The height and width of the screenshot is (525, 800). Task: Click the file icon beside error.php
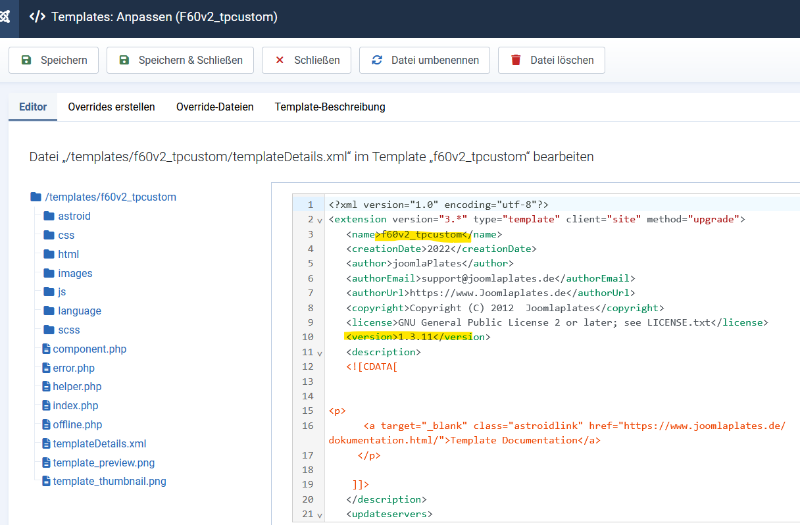[x=46, y=367]
